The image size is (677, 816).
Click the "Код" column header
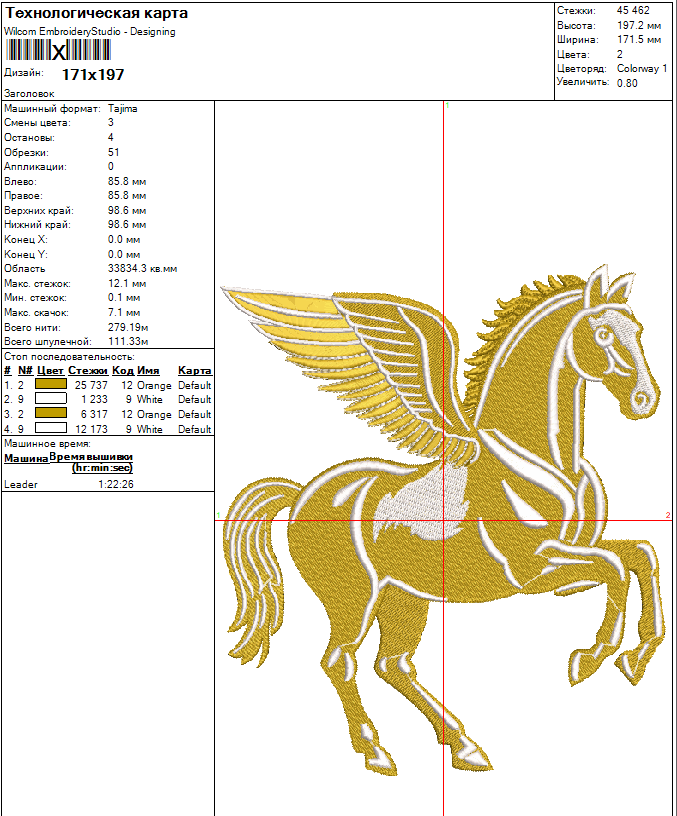(122, 371)
